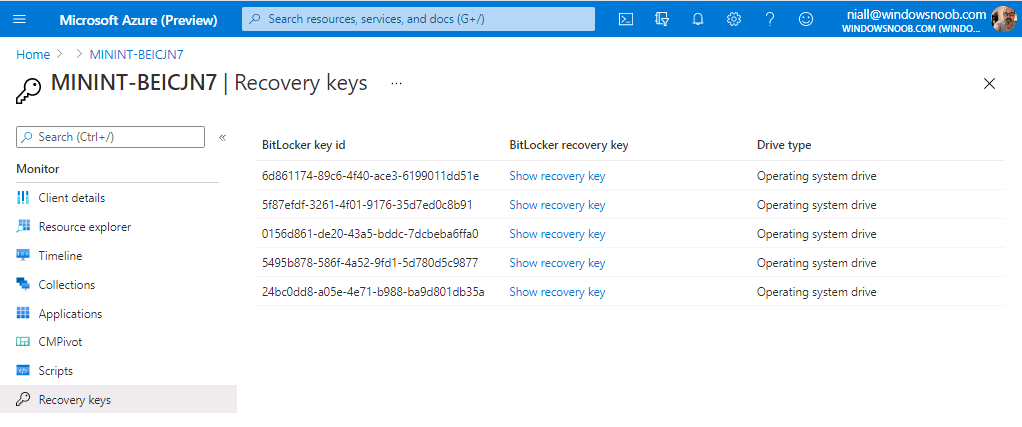1022x427 pixels.
Task: Show recovery key for 6d861174 key id
Action: click(x=557, y=176)
